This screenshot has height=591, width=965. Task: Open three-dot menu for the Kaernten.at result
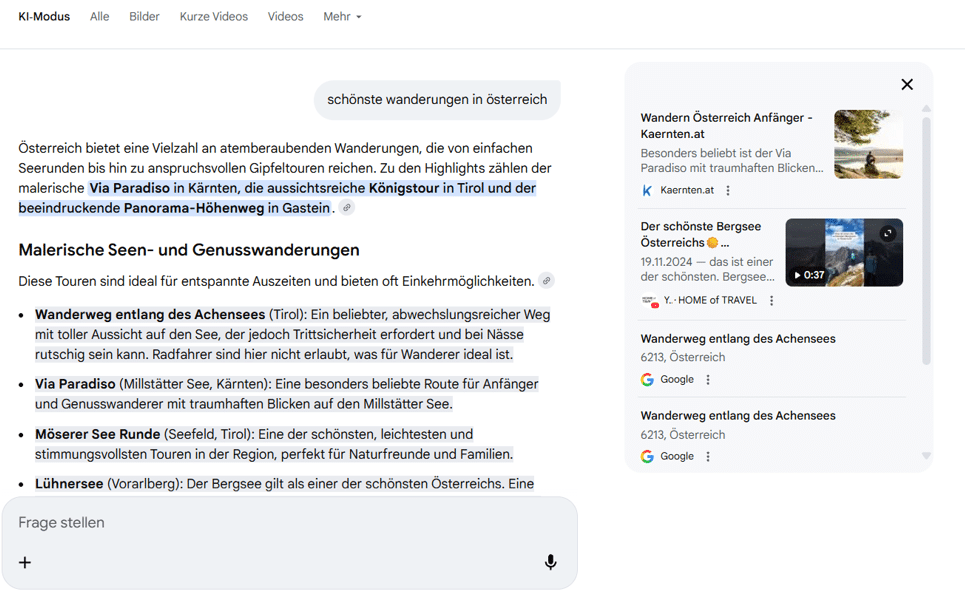727,190
